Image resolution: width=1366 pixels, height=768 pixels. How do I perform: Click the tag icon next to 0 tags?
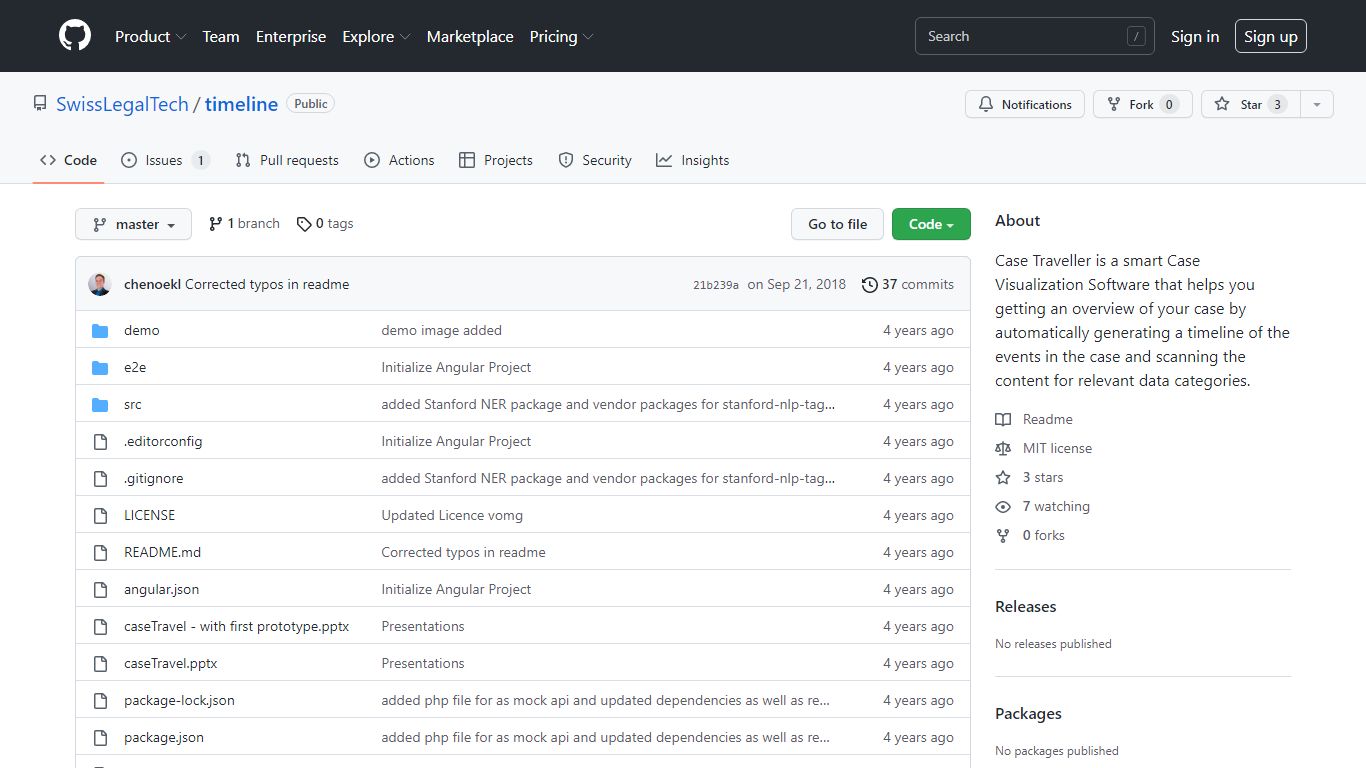point(304,224)
